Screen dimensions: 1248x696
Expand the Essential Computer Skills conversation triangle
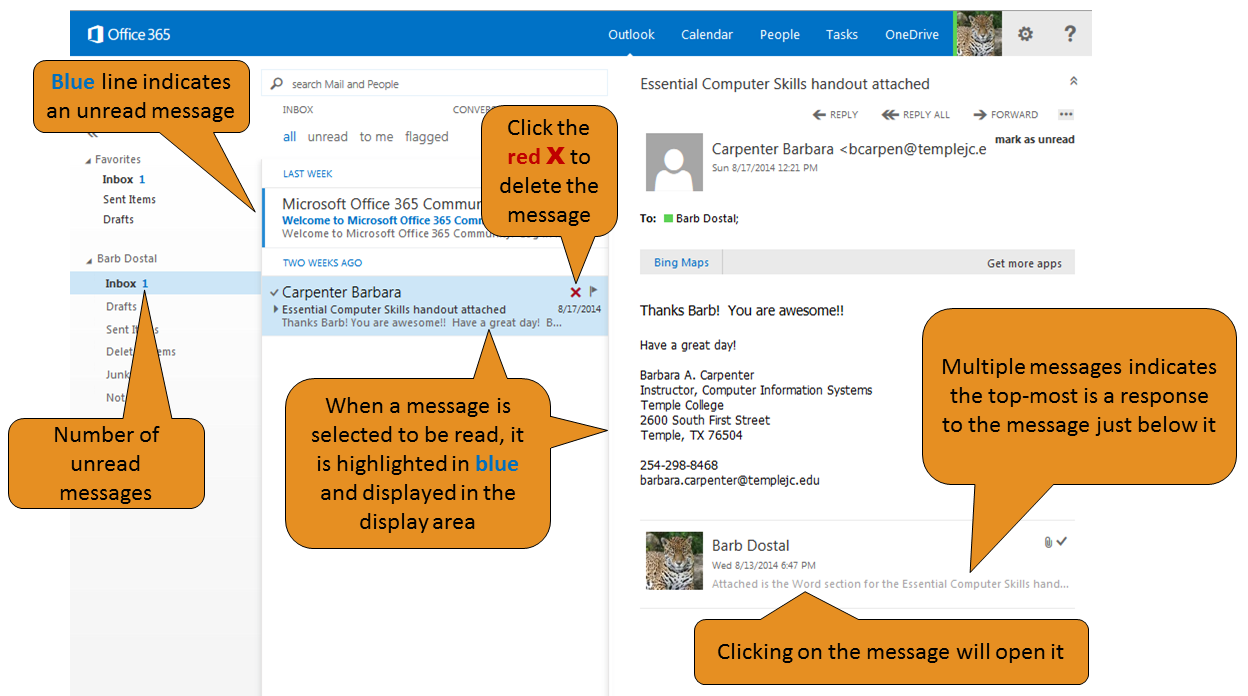(276, 309)
